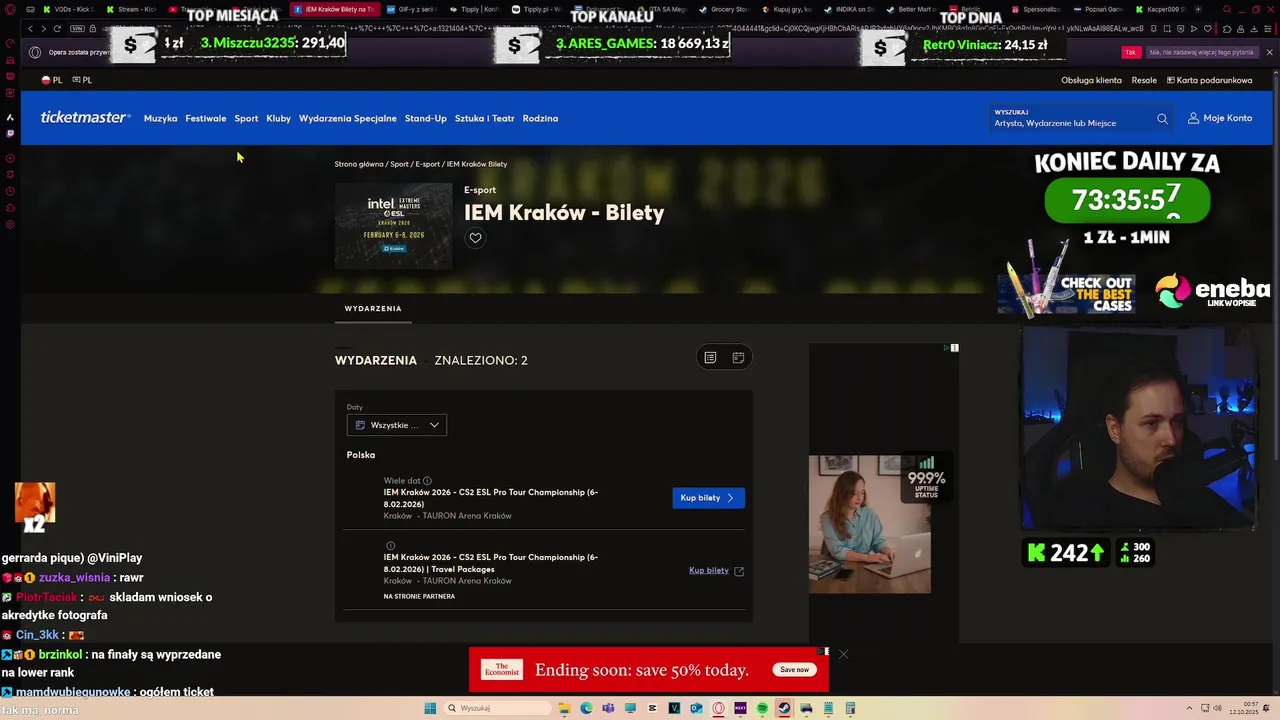The image size is (1280, 720).
Task: Open Spotify from the taskbar
Action: tap(762, 708)
